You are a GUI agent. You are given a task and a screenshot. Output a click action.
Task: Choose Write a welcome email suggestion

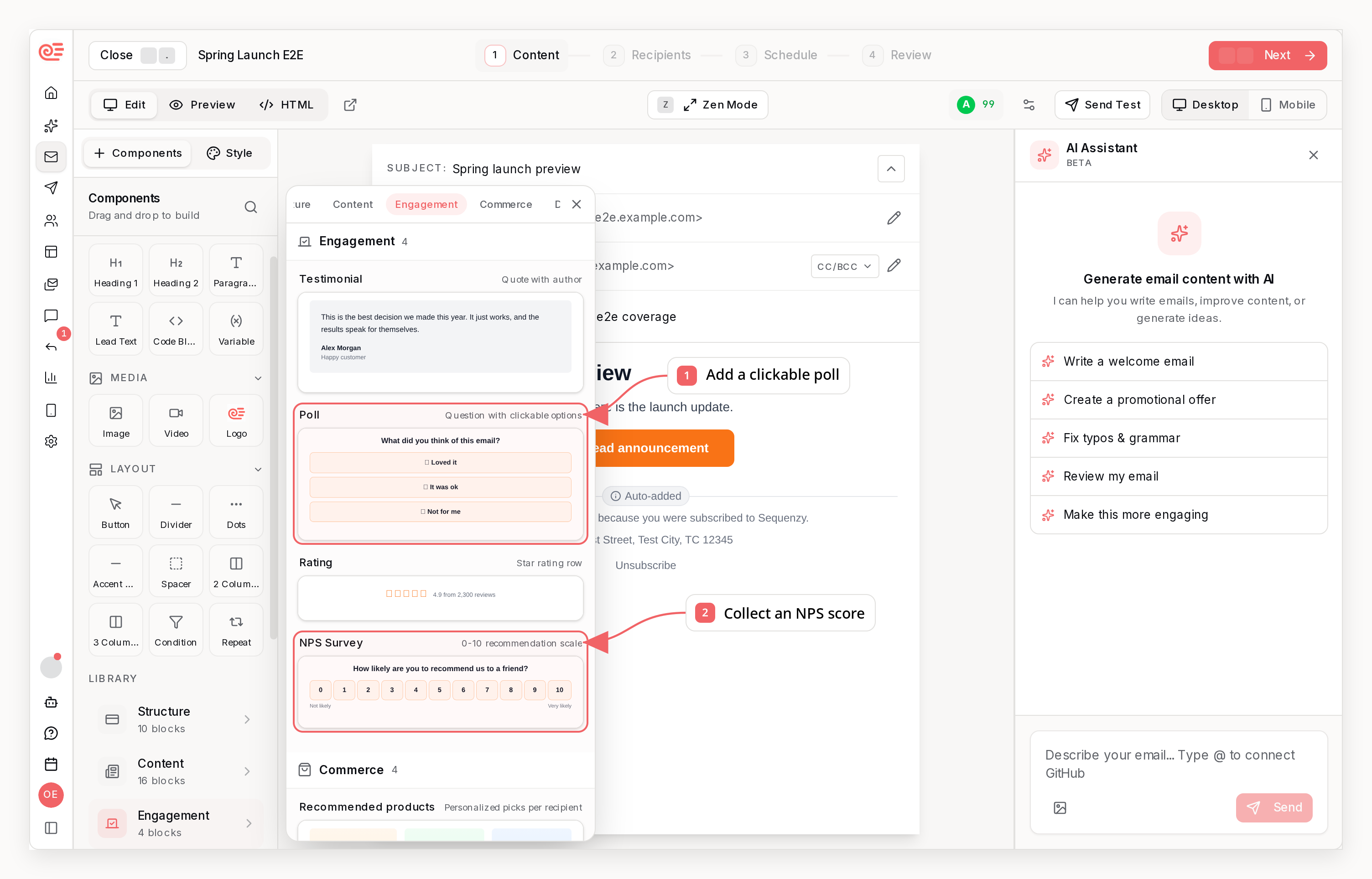click(x=1179, y=361)
